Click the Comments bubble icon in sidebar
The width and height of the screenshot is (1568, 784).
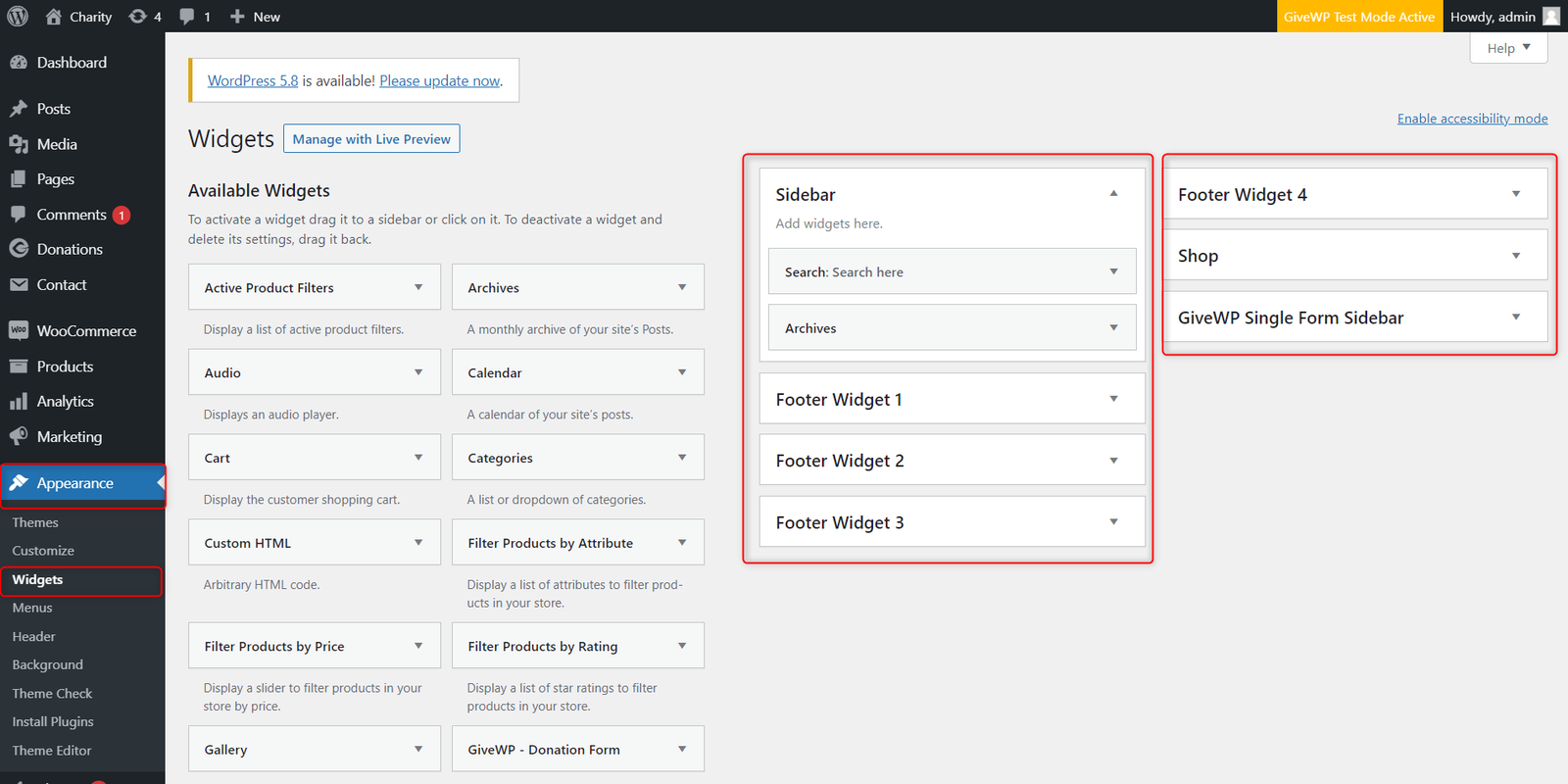point(19,215)
